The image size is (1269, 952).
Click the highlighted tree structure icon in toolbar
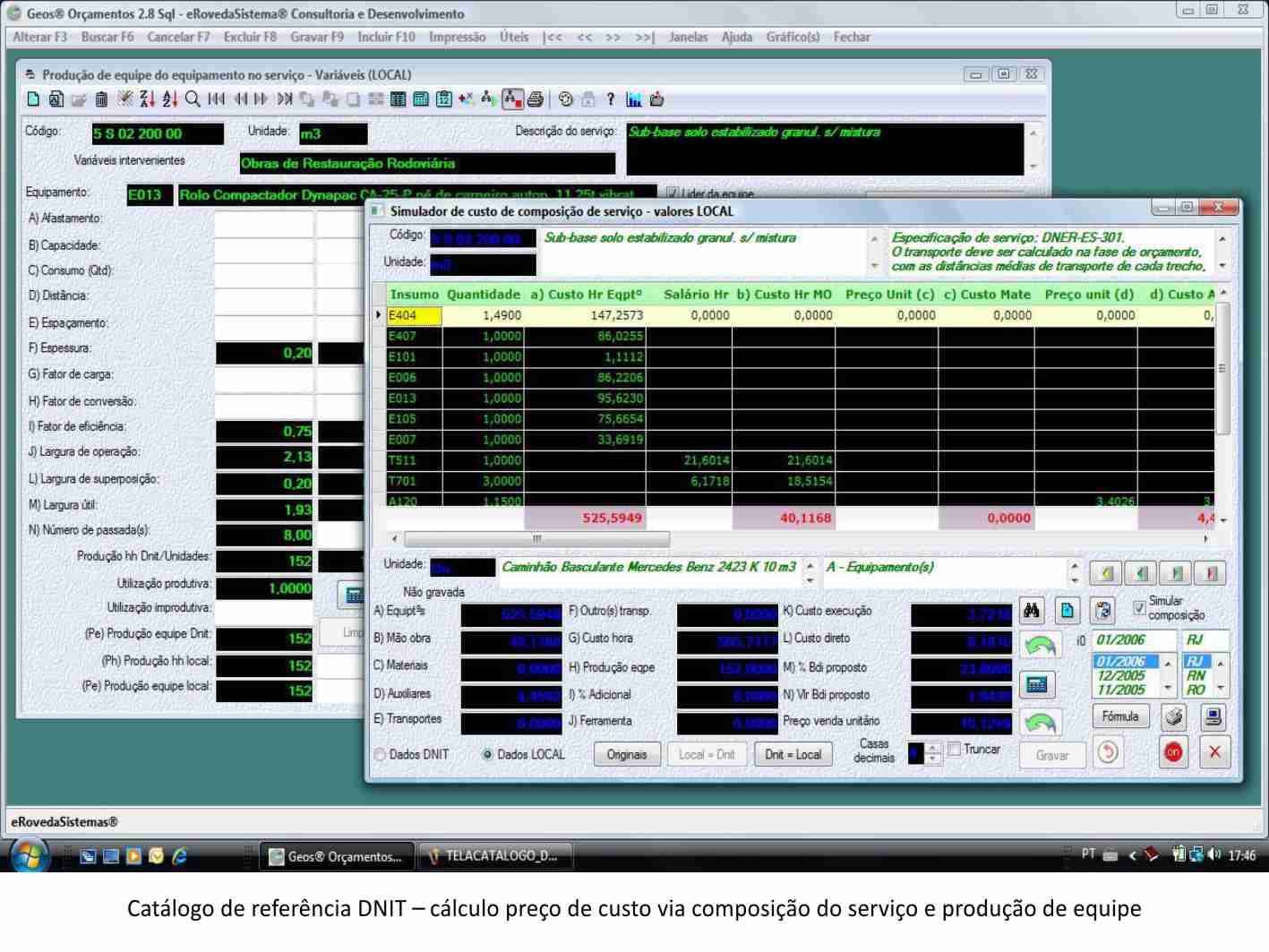point(512,99)
